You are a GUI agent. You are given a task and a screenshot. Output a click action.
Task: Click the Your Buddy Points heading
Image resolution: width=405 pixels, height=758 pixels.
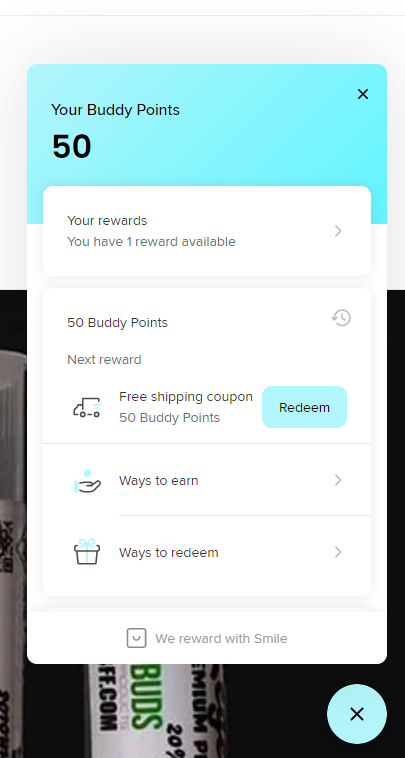[116, 110]
